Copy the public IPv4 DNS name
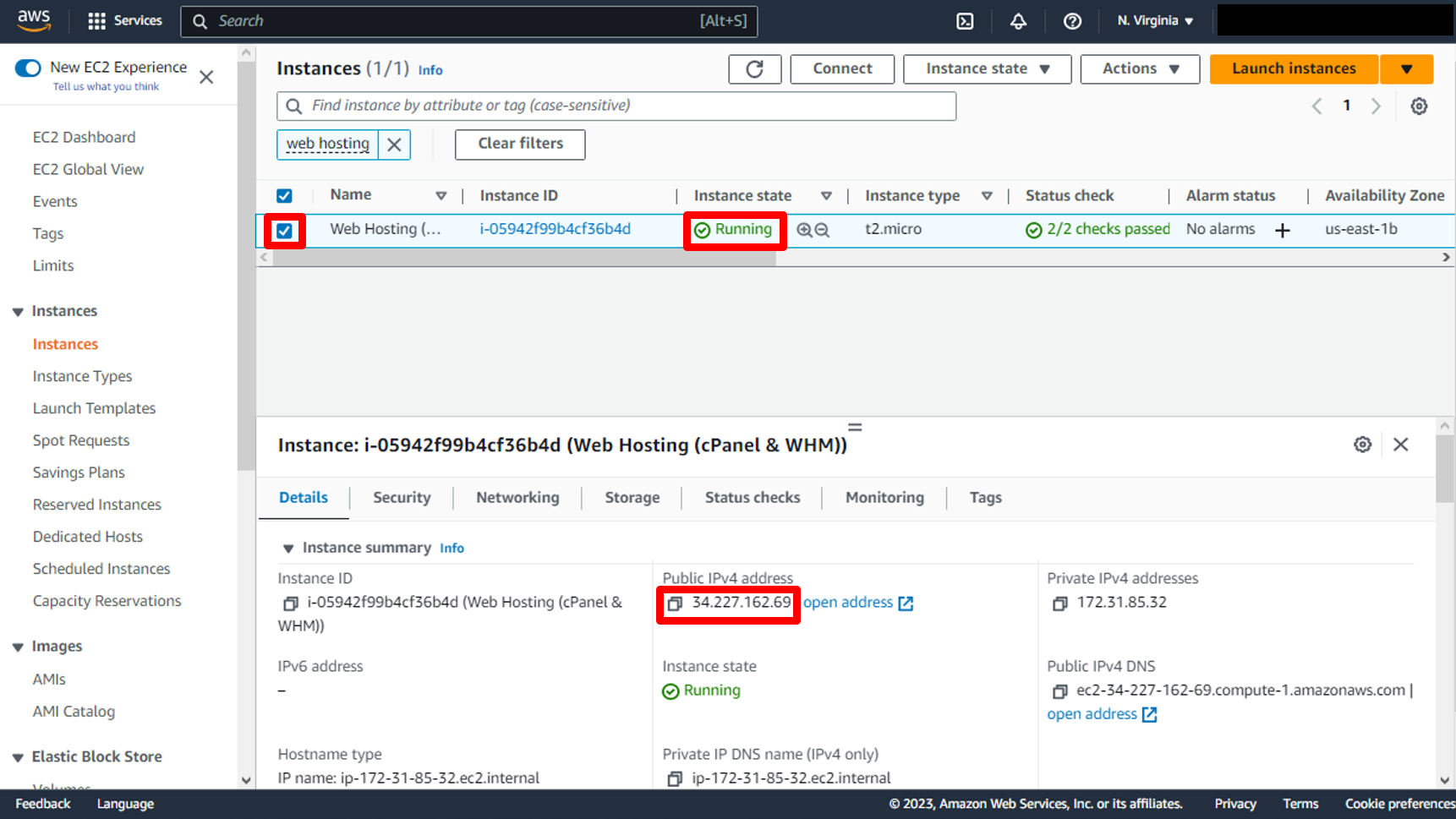 pyautogui.click(x=1059, y=691)
